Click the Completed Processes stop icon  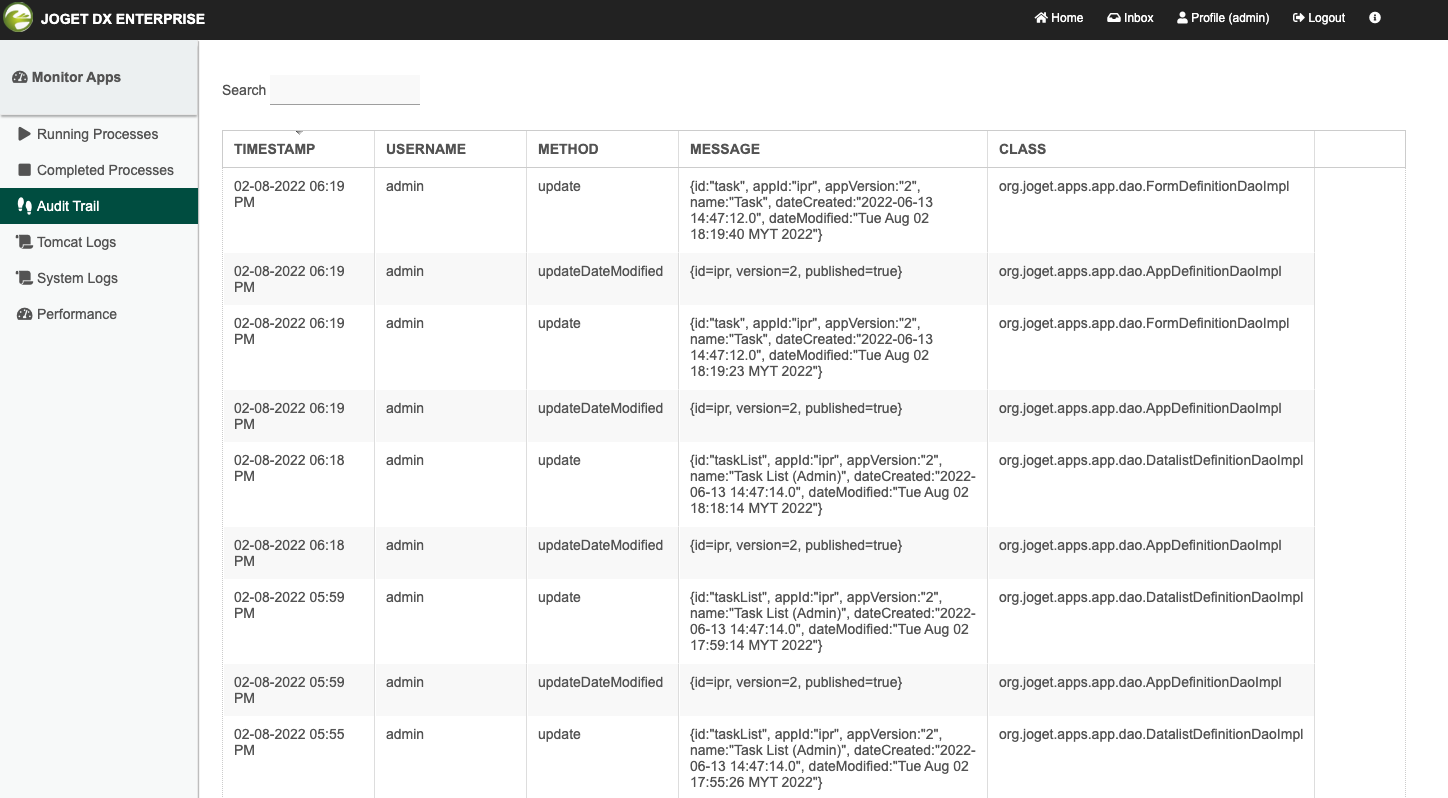tap(25, 170)
